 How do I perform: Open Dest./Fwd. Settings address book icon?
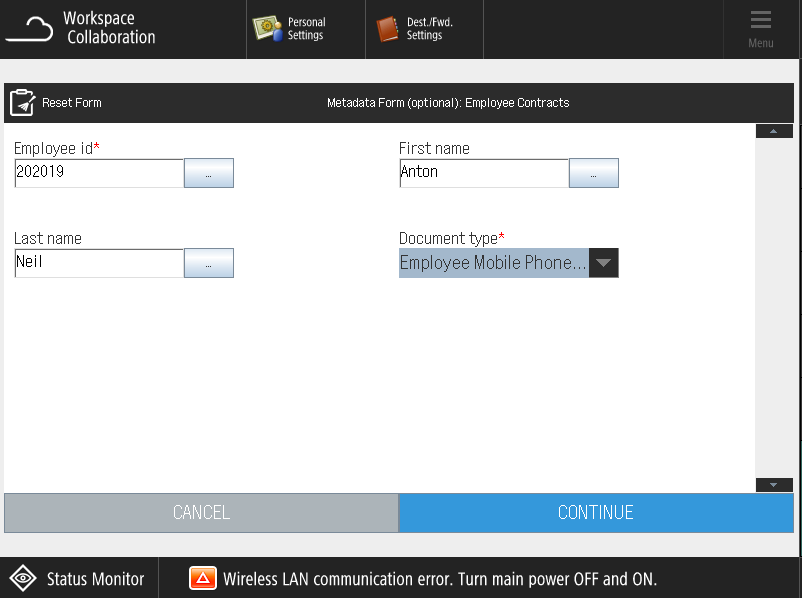(x=387, y=29)
